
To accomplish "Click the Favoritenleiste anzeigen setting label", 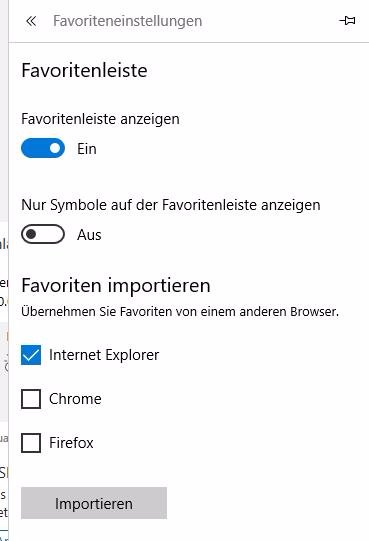I will (100, 119).
